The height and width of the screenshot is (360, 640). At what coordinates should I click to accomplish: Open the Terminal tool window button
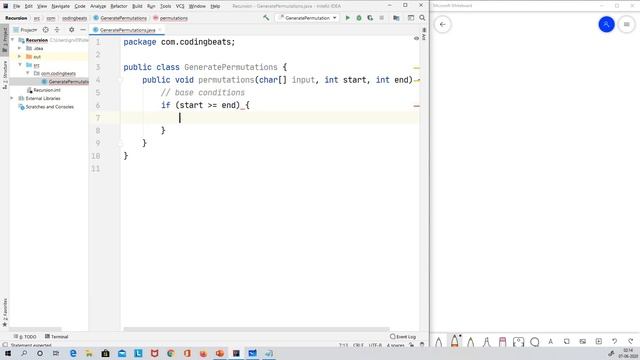56,337
